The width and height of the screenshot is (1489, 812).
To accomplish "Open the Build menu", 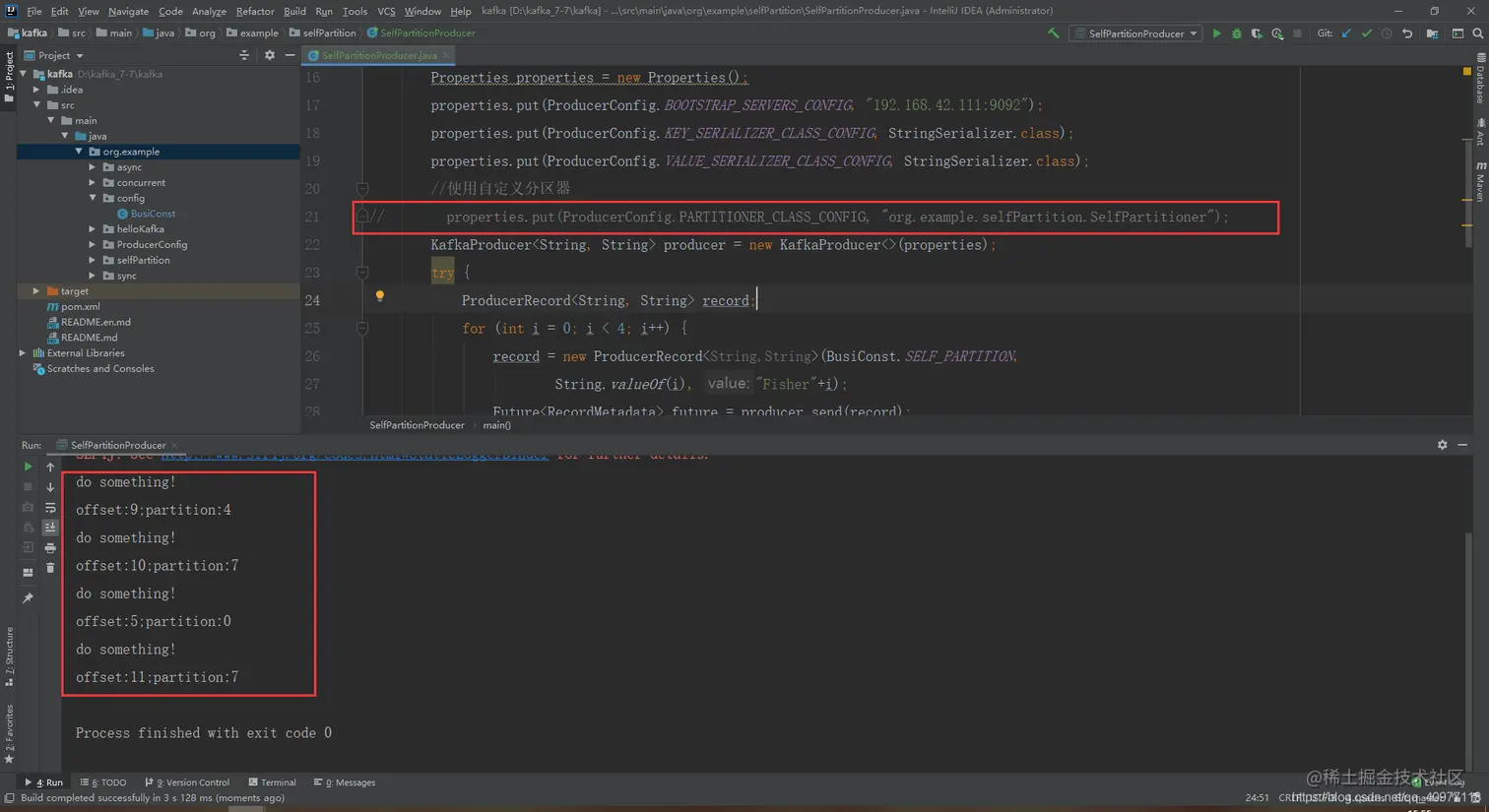I will coord(294,11).
